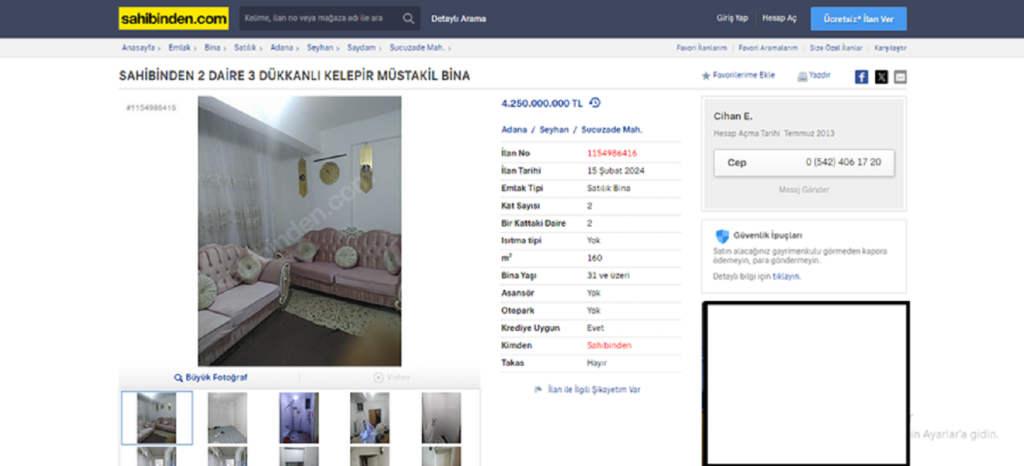
Task: Go to Emlak in breadcrumb
Action: (x=180, y=48)
